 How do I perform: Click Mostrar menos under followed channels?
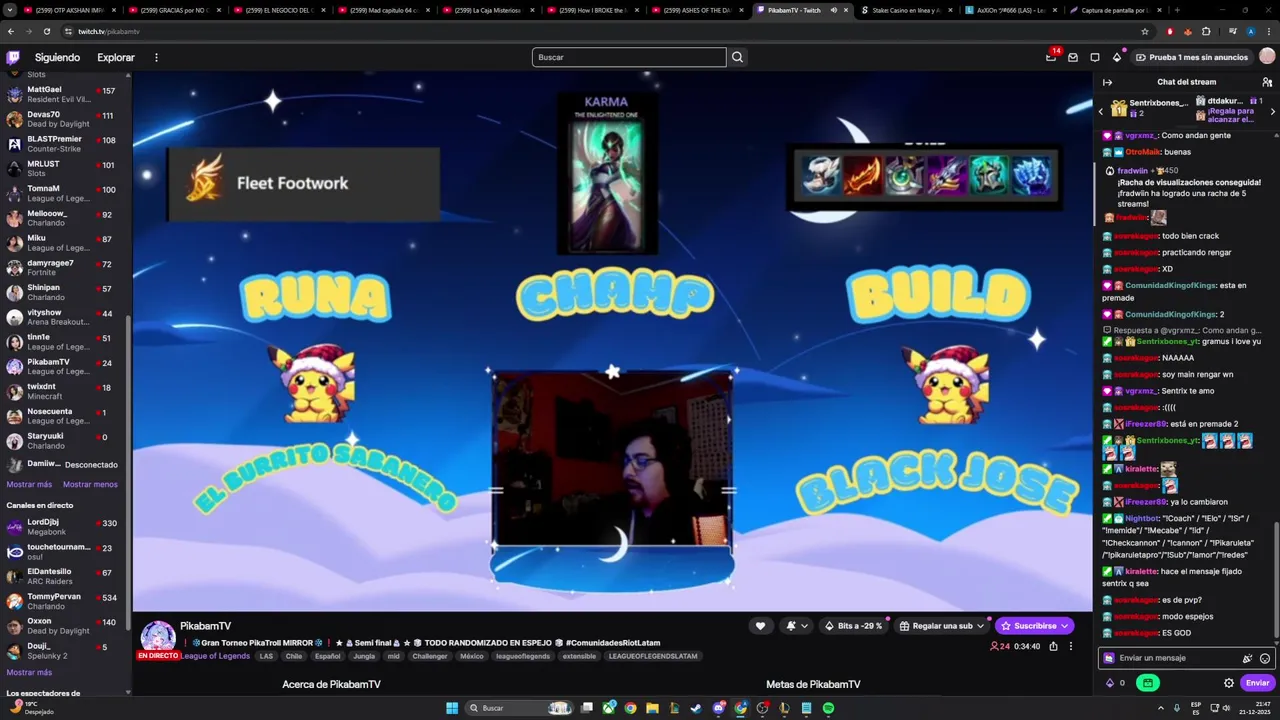click(90, 484)
